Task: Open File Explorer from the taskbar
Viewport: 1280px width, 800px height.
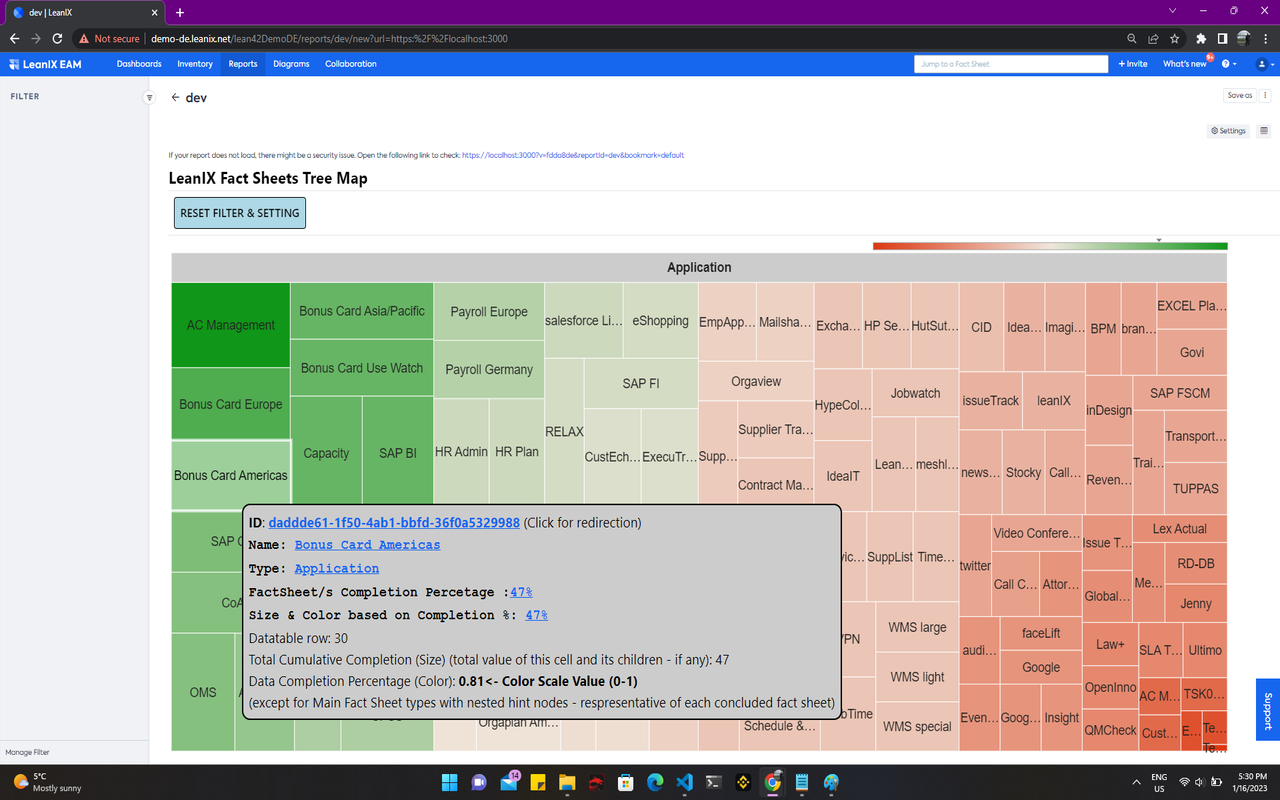Action: click(567, 782)
